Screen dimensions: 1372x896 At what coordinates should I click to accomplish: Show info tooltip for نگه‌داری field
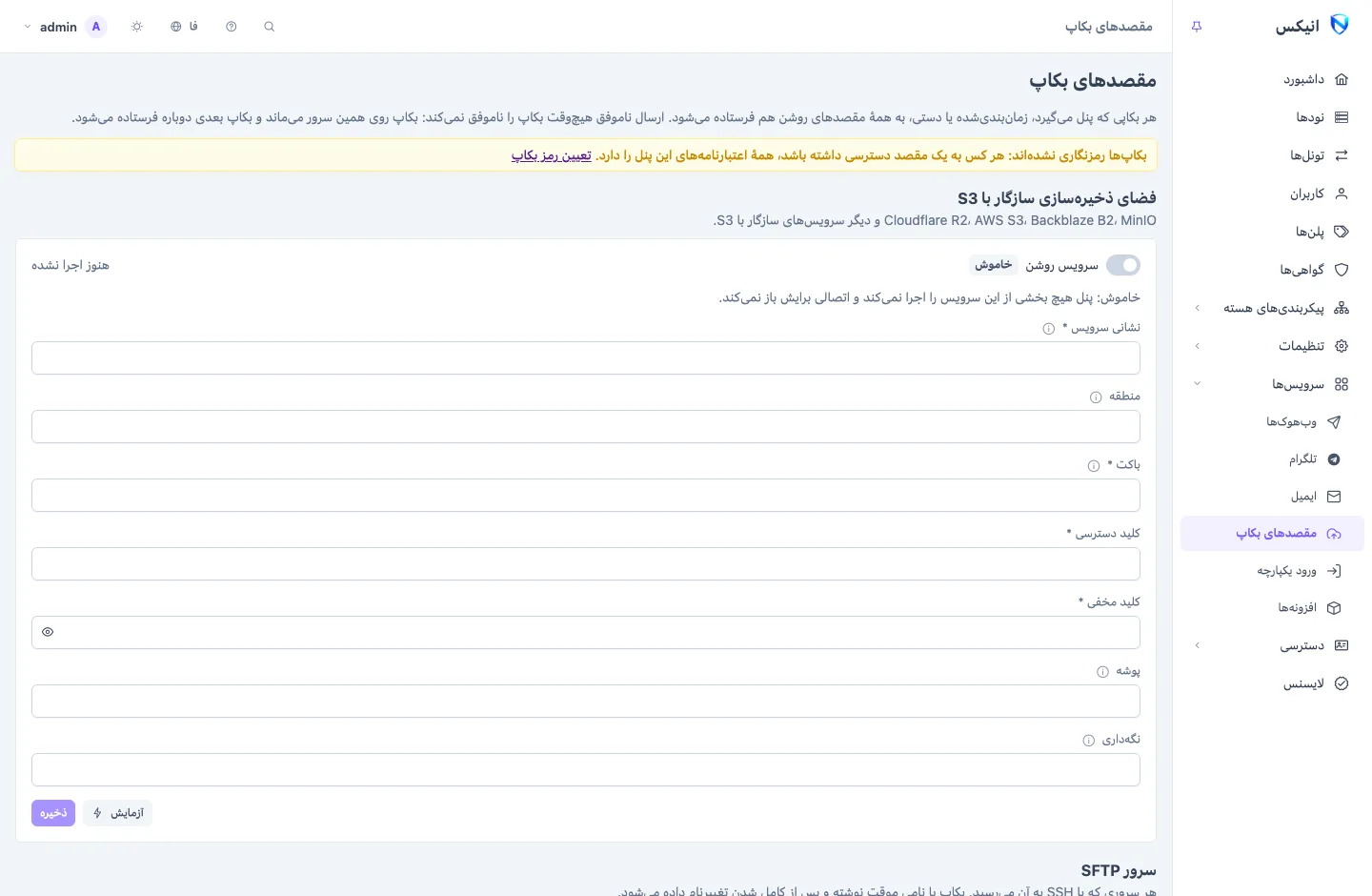(x=1089, y=741)
